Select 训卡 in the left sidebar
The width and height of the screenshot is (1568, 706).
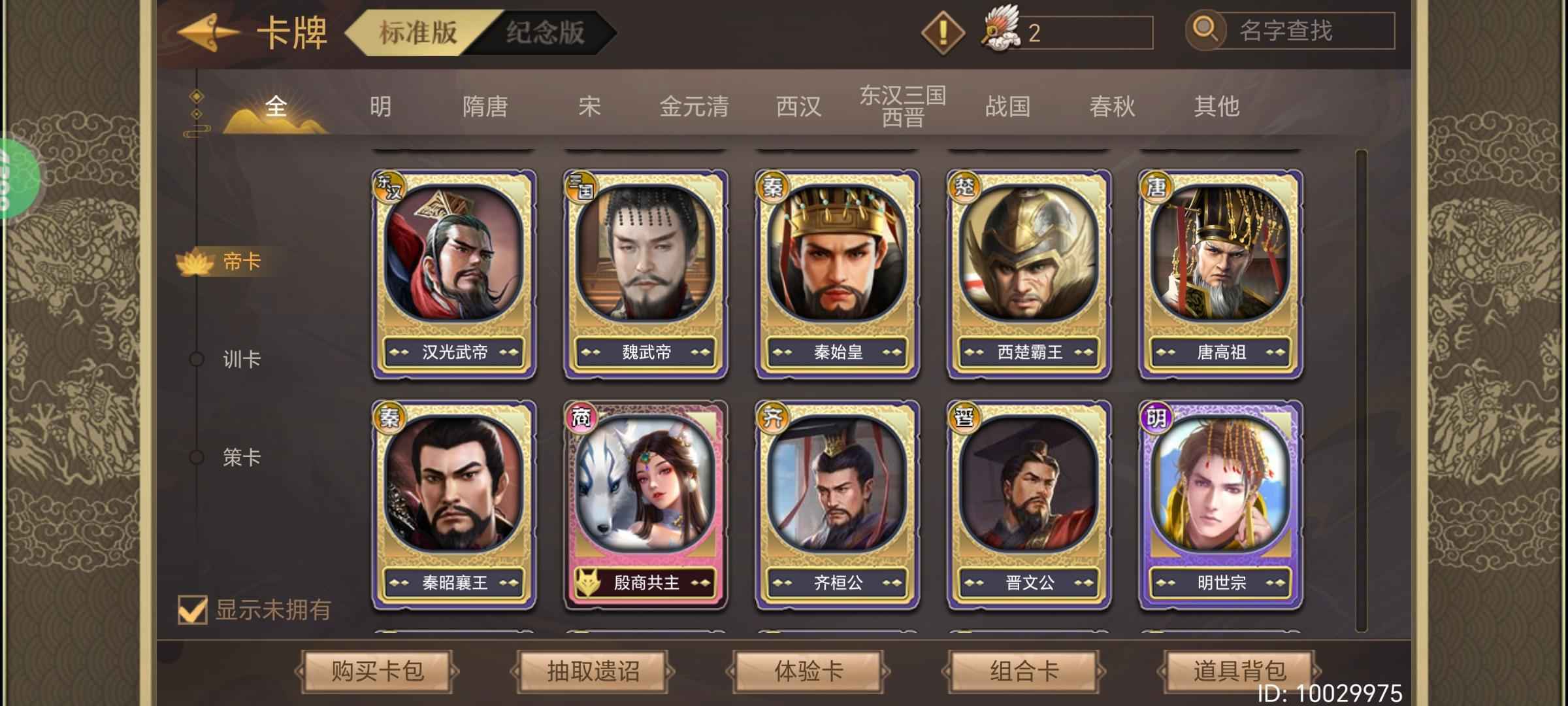[x=241, y=359]
